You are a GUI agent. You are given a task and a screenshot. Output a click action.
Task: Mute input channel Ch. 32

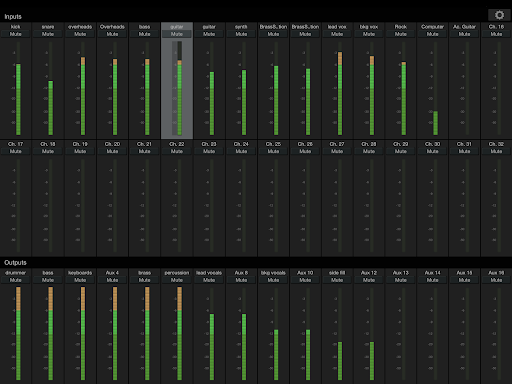(496, 151)
